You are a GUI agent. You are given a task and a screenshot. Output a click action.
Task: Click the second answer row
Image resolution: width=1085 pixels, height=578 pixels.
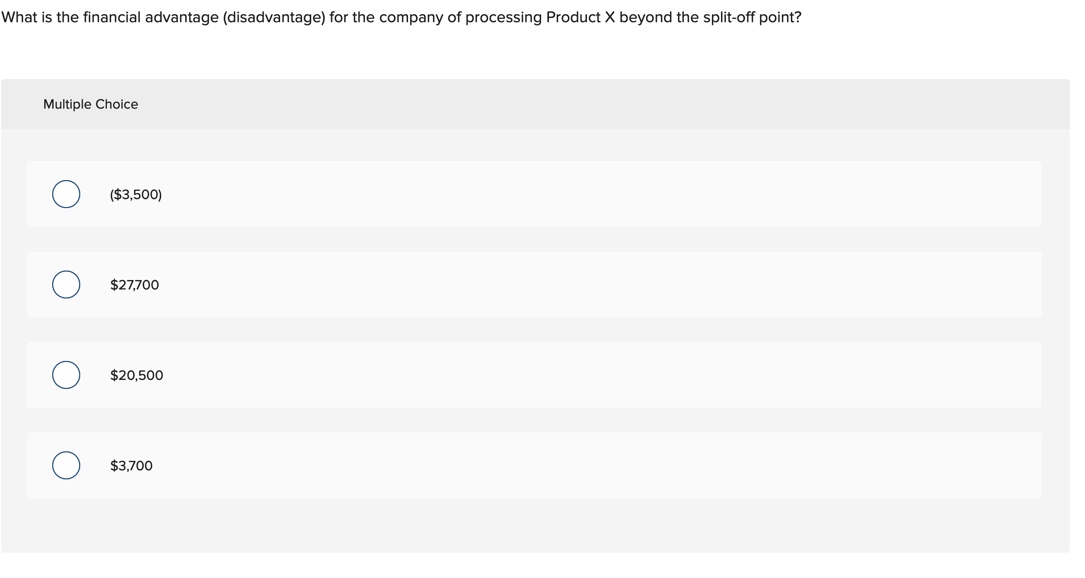pos(535,284)
